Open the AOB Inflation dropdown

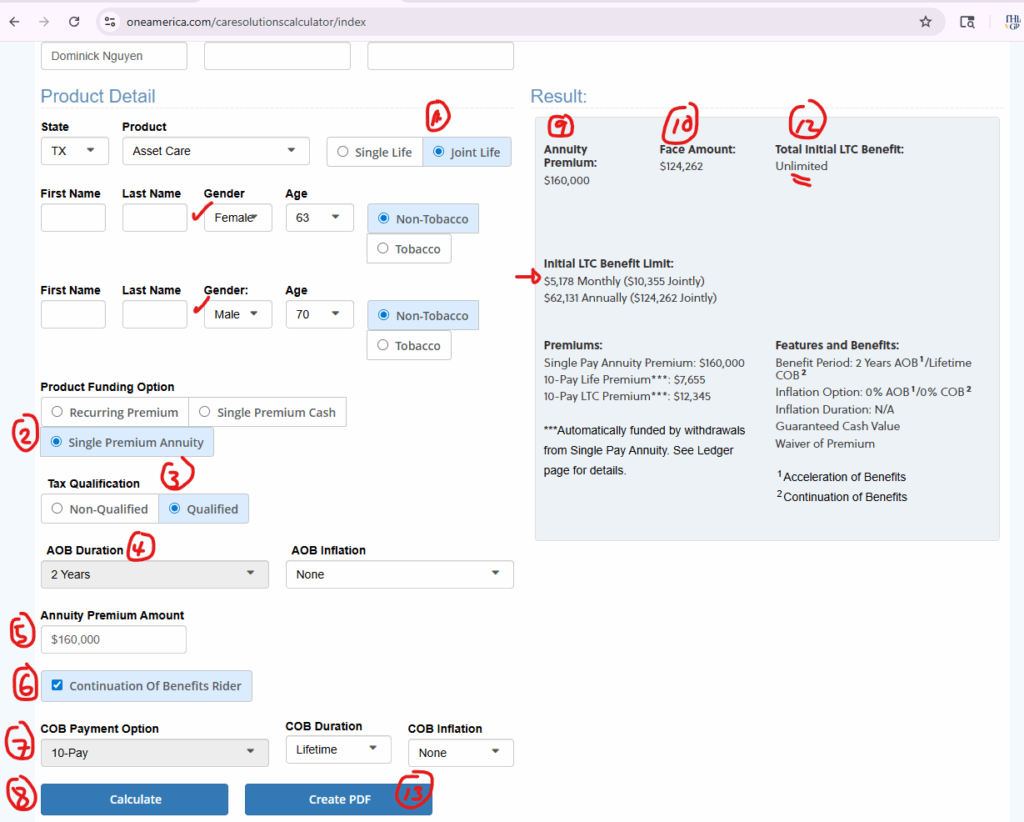tap(399, 575)
